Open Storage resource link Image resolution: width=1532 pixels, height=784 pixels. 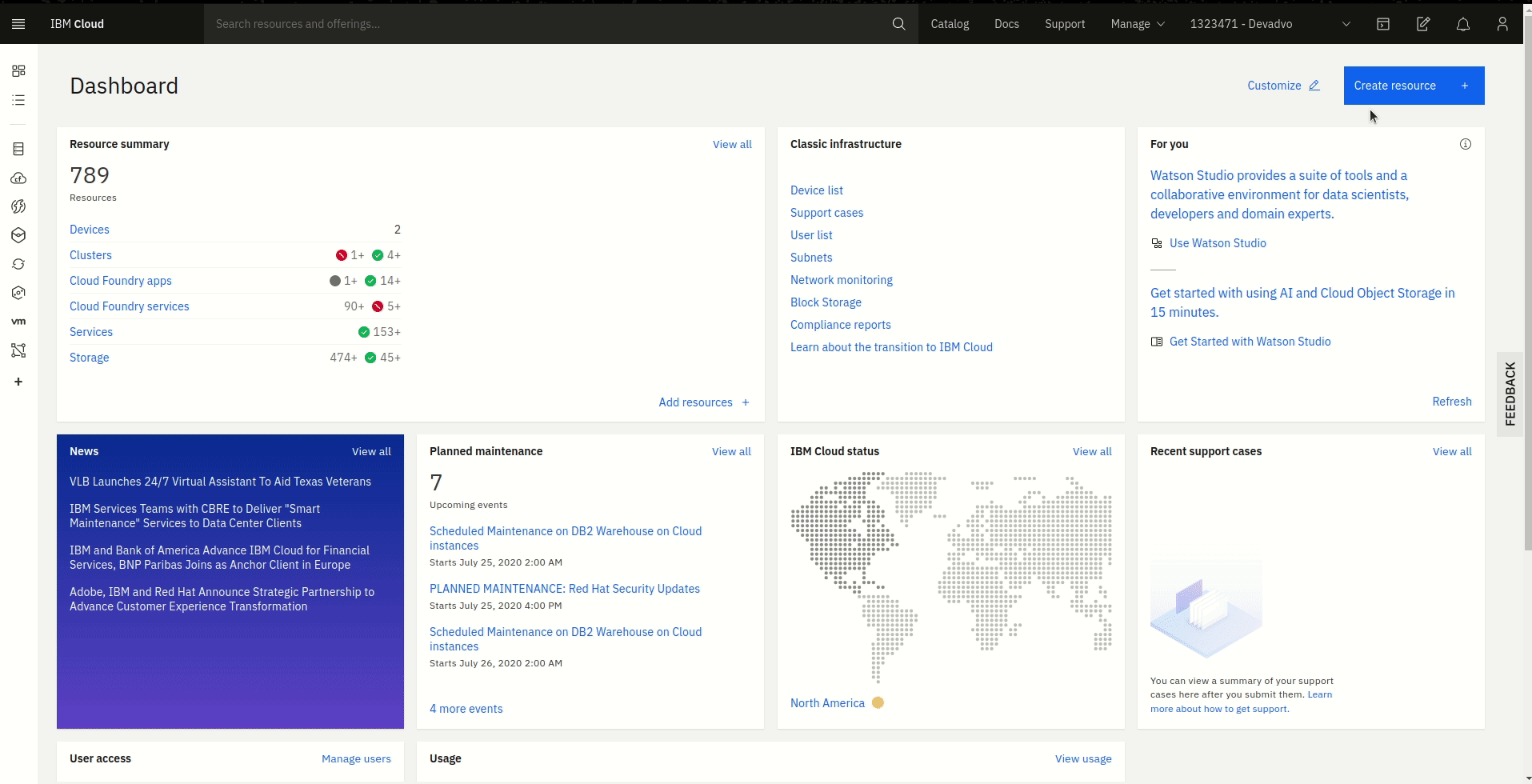(x=90, y=358)
